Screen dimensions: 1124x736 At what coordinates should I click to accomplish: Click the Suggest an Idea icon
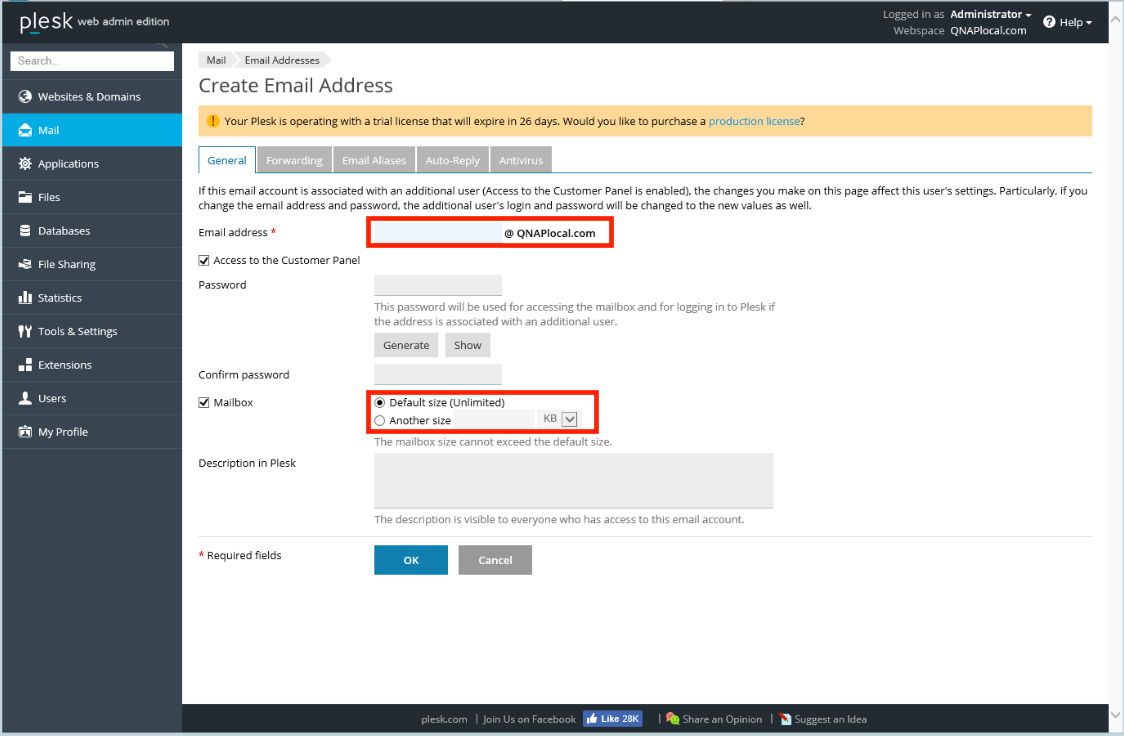click(785, 719)
